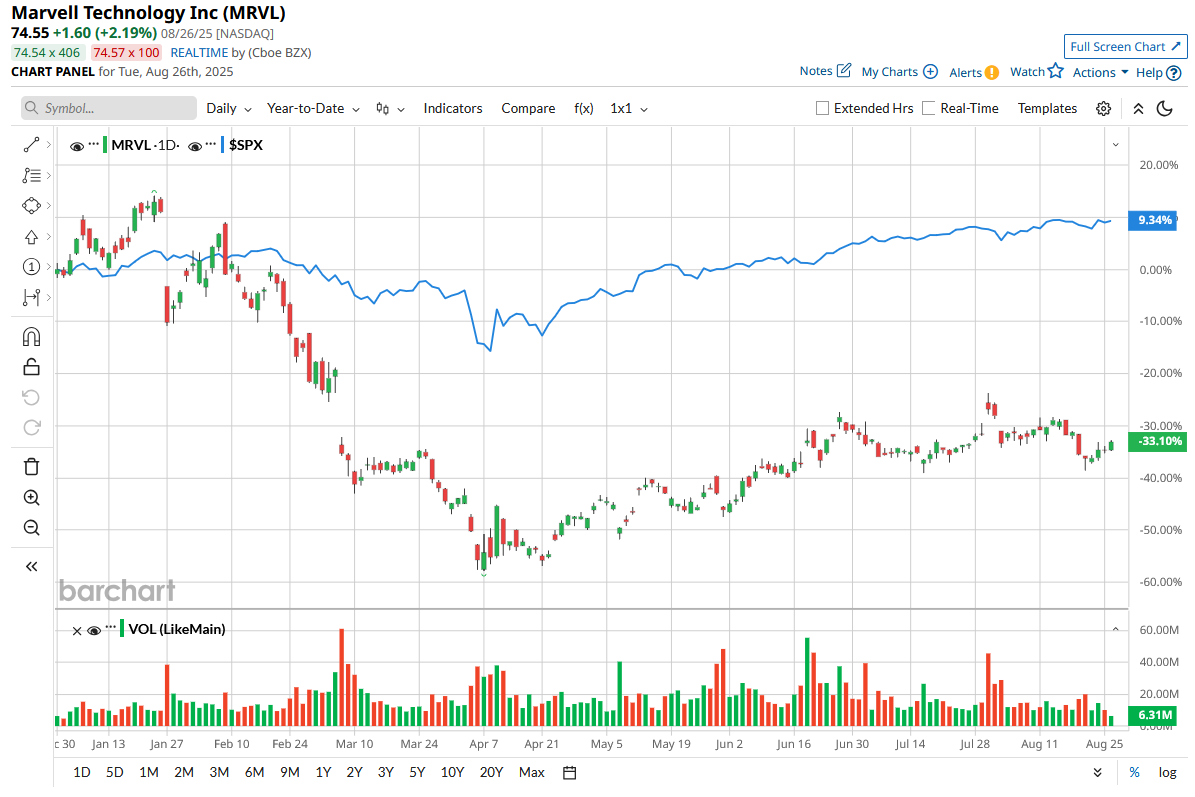Open the date range calendar icon
This screenshot has height=797, width=1195.
[x=569, y=773]
